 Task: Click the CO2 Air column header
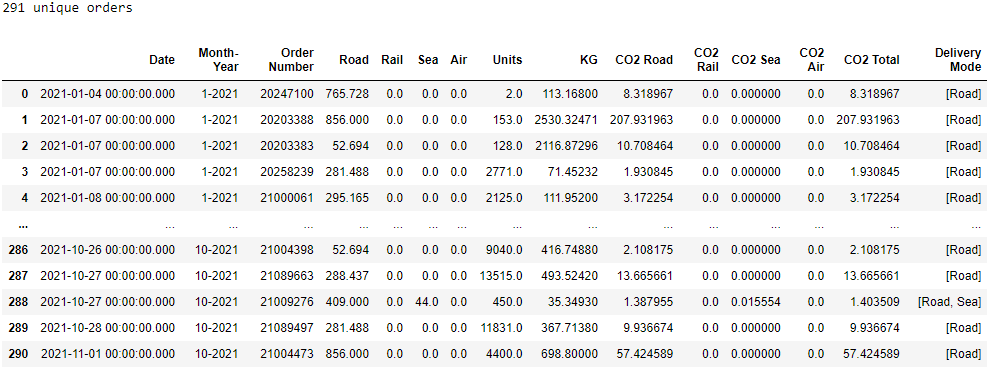click(811, 60)
